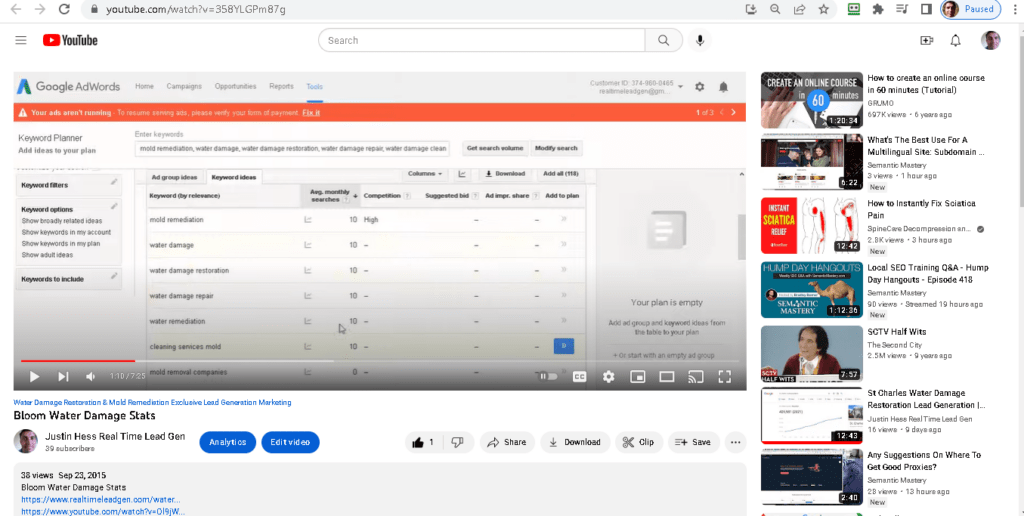Cast video to TV
The height and width of the screenshot is (516, 1024).
tap(696, 376)
